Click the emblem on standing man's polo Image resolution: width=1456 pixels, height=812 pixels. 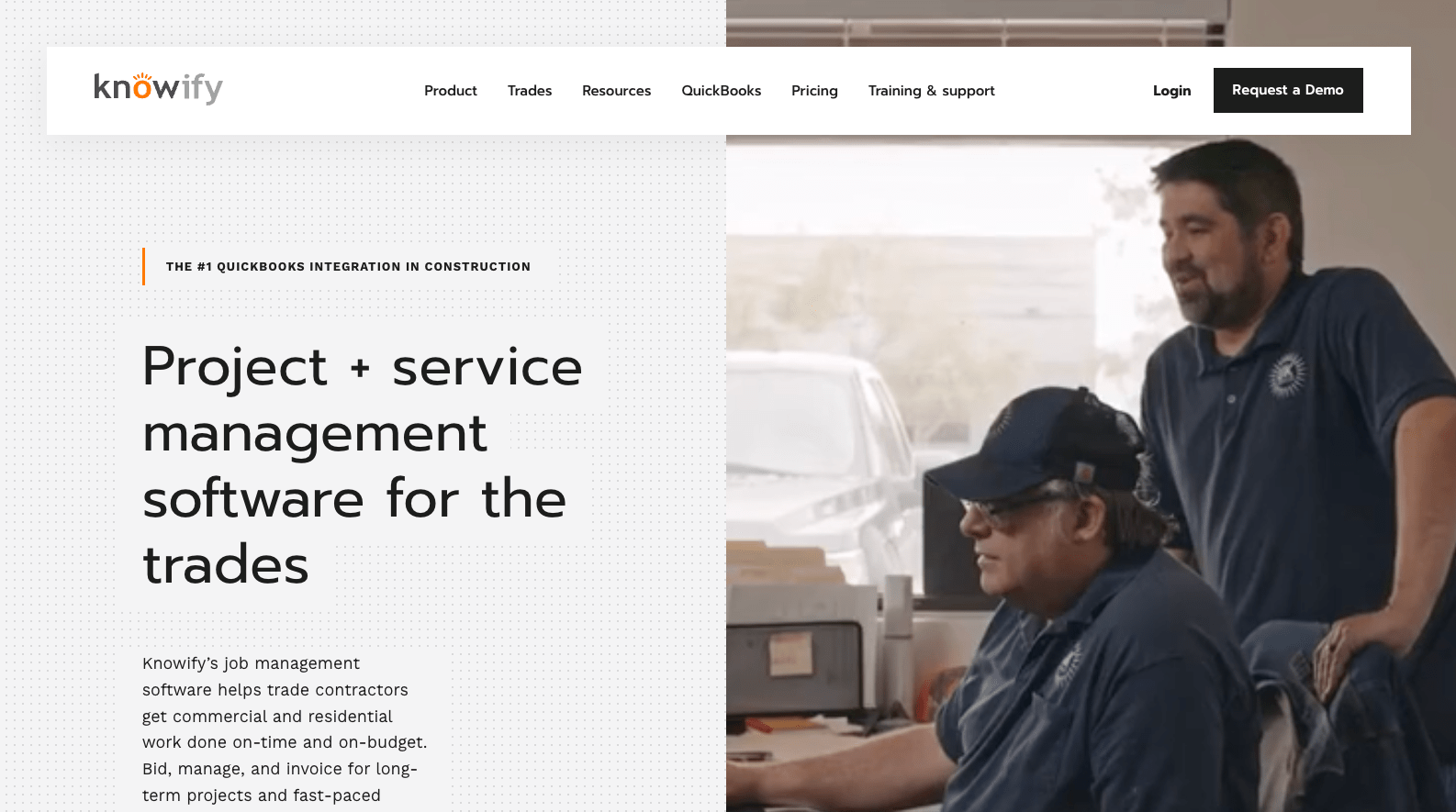(1286, 374)
